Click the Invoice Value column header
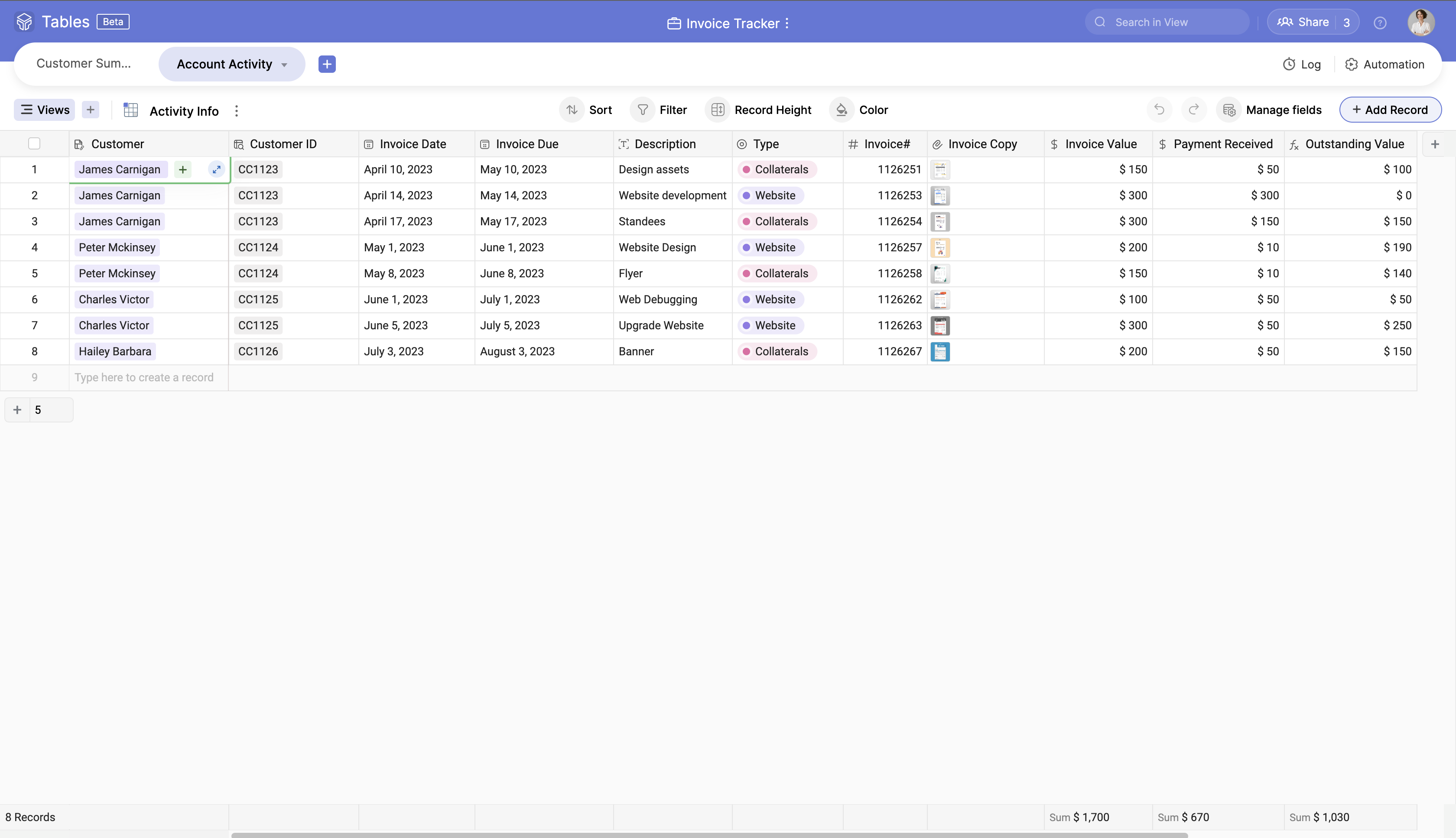 tap(1098, 144)
